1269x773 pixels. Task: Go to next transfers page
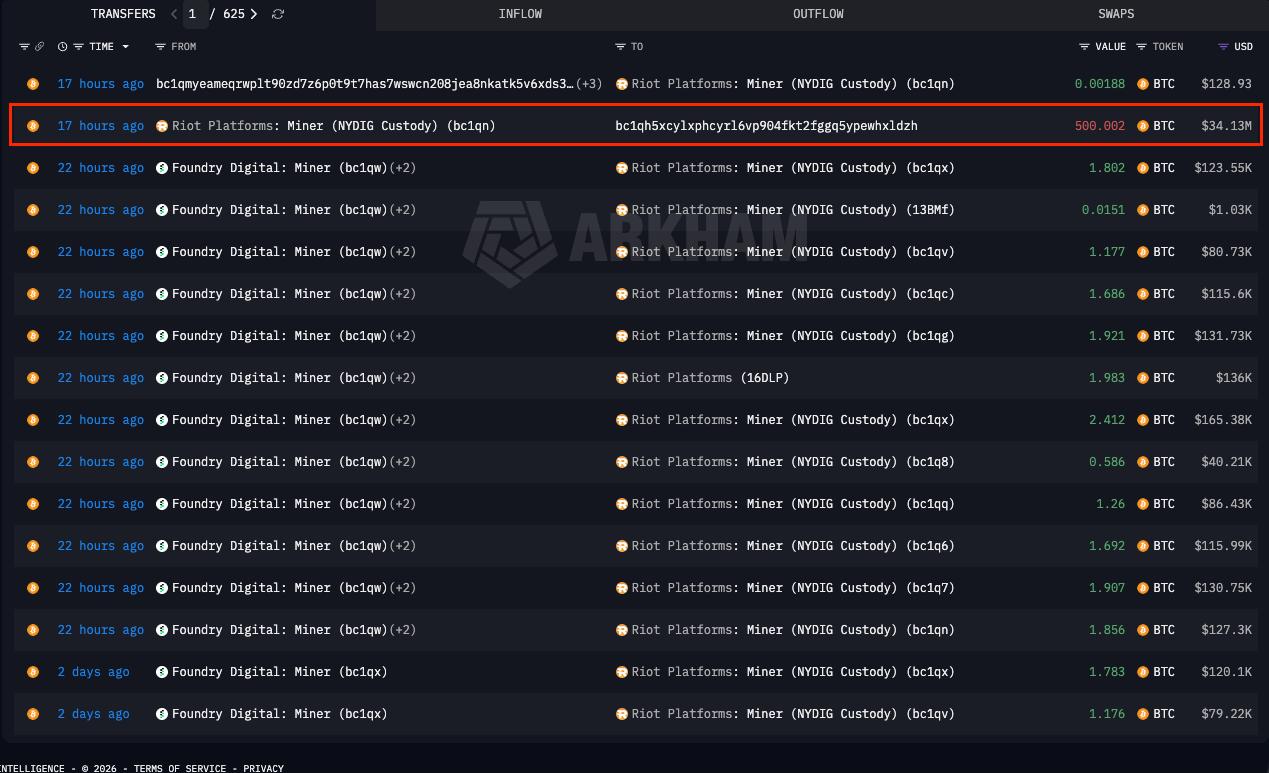[x=254, y=14]
